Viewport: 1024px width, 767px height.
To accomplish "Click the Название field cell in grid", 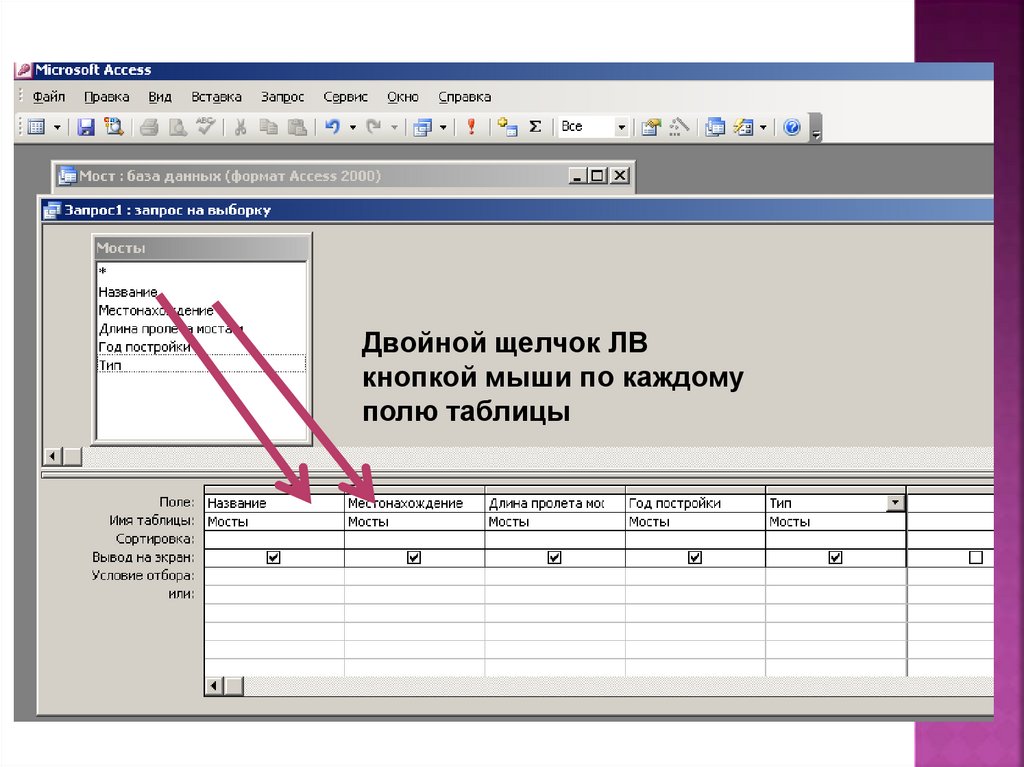I will click(x=274, y=503).
